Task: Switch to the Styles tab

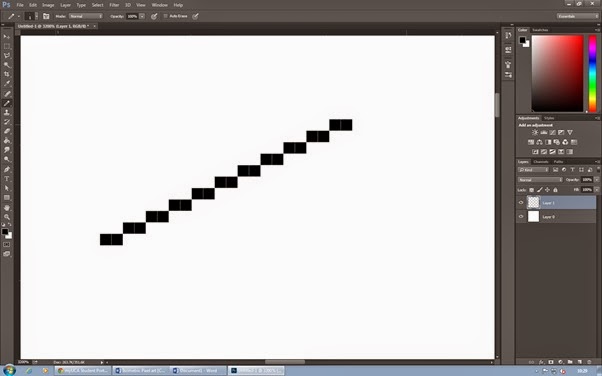Action: 549,118
